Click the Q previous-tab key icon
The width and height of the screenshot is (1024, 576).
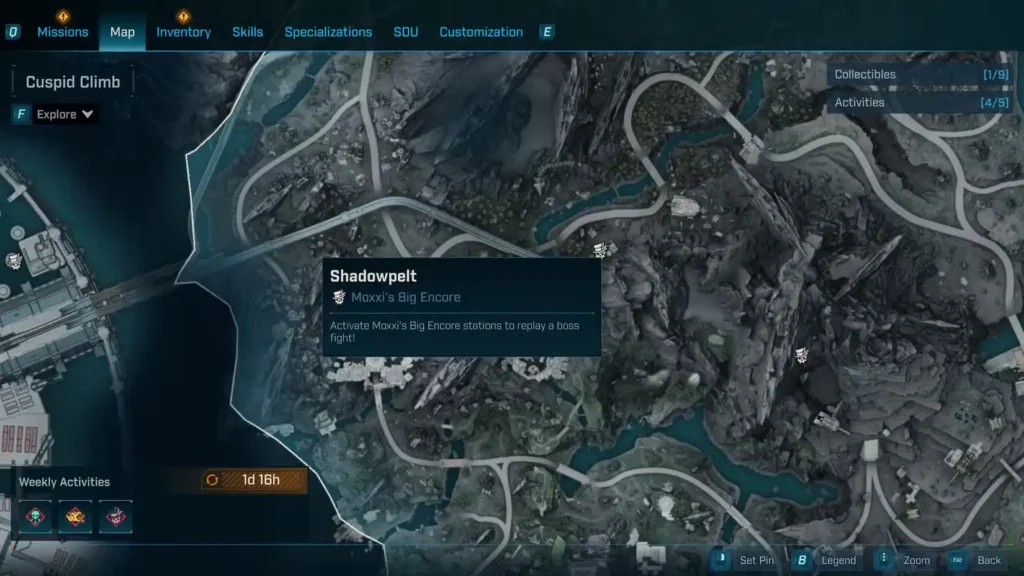point(13,32)
